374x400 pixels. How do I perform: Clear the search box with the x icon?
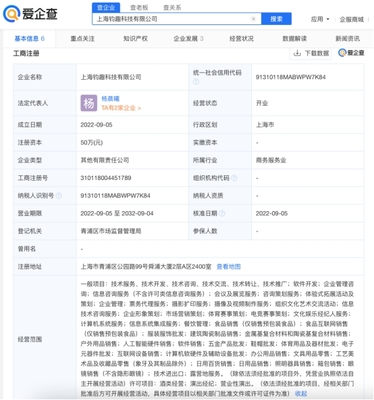(x=253, y=19)
